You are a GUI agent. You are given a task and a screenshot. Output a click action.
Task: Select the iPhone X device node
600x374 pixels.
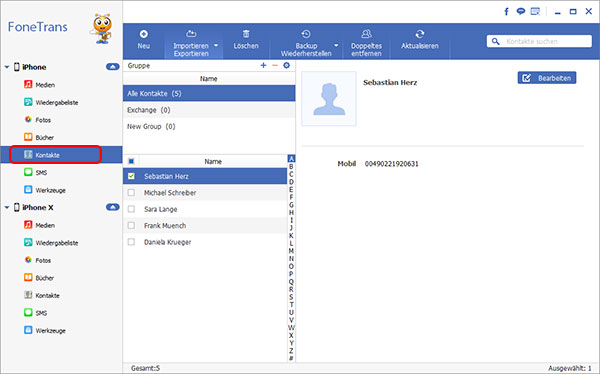point(38,207)
